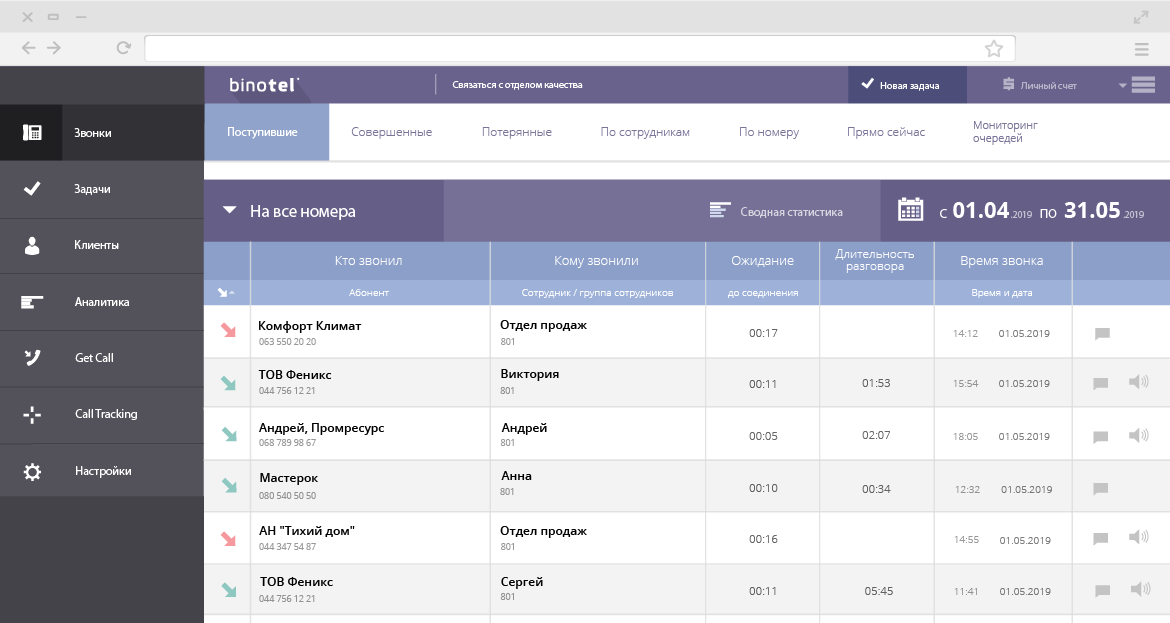Screen dimensions: 1170x623
Task: Play the recording of the 15:54 ТОВ Феникс call
Action: pos(1138,382)
